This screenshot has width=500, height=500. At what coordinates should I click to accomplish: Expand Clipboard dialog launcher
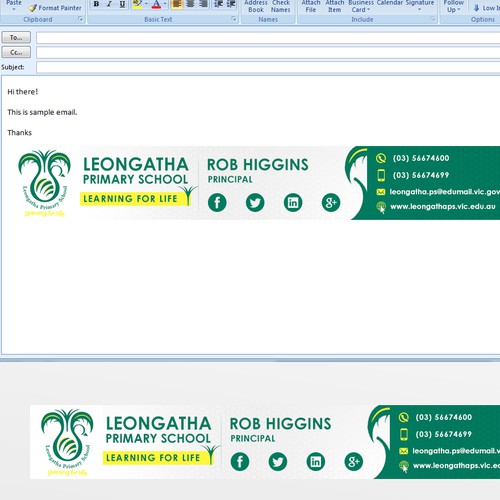point(80,19)
